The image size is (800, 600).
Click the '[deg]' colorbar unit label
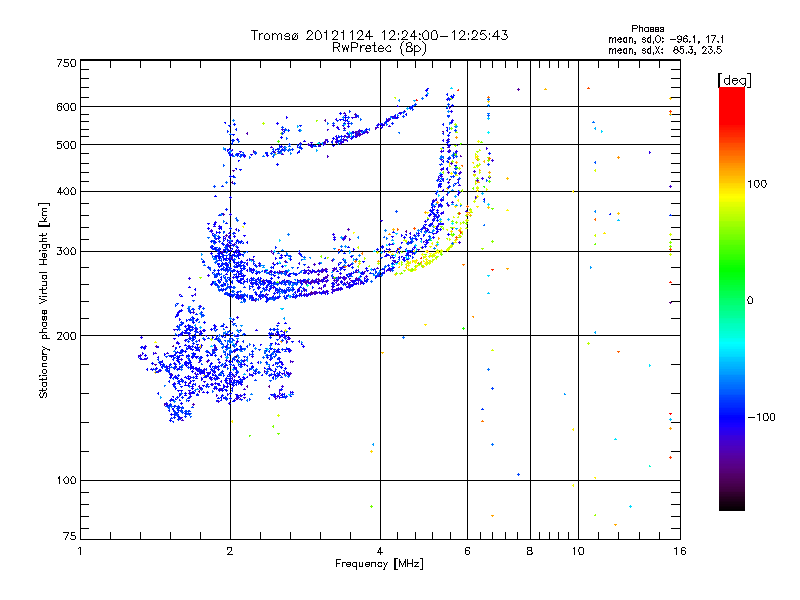pyautogui.click(x=734, y=80)
